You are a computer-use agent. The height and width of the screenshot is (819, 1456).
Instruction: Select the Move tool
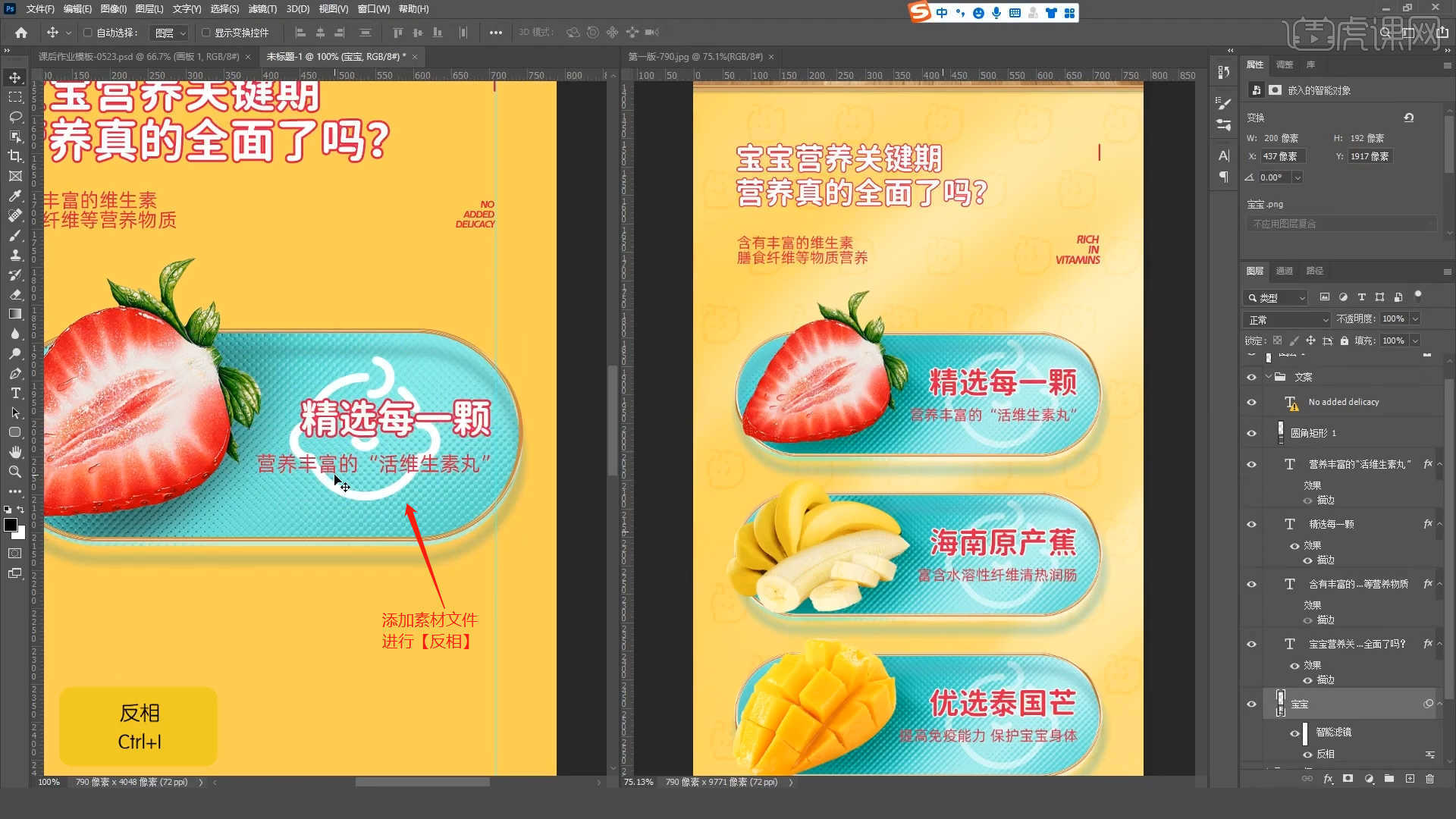pyautogui.click(x=15, y=77)
